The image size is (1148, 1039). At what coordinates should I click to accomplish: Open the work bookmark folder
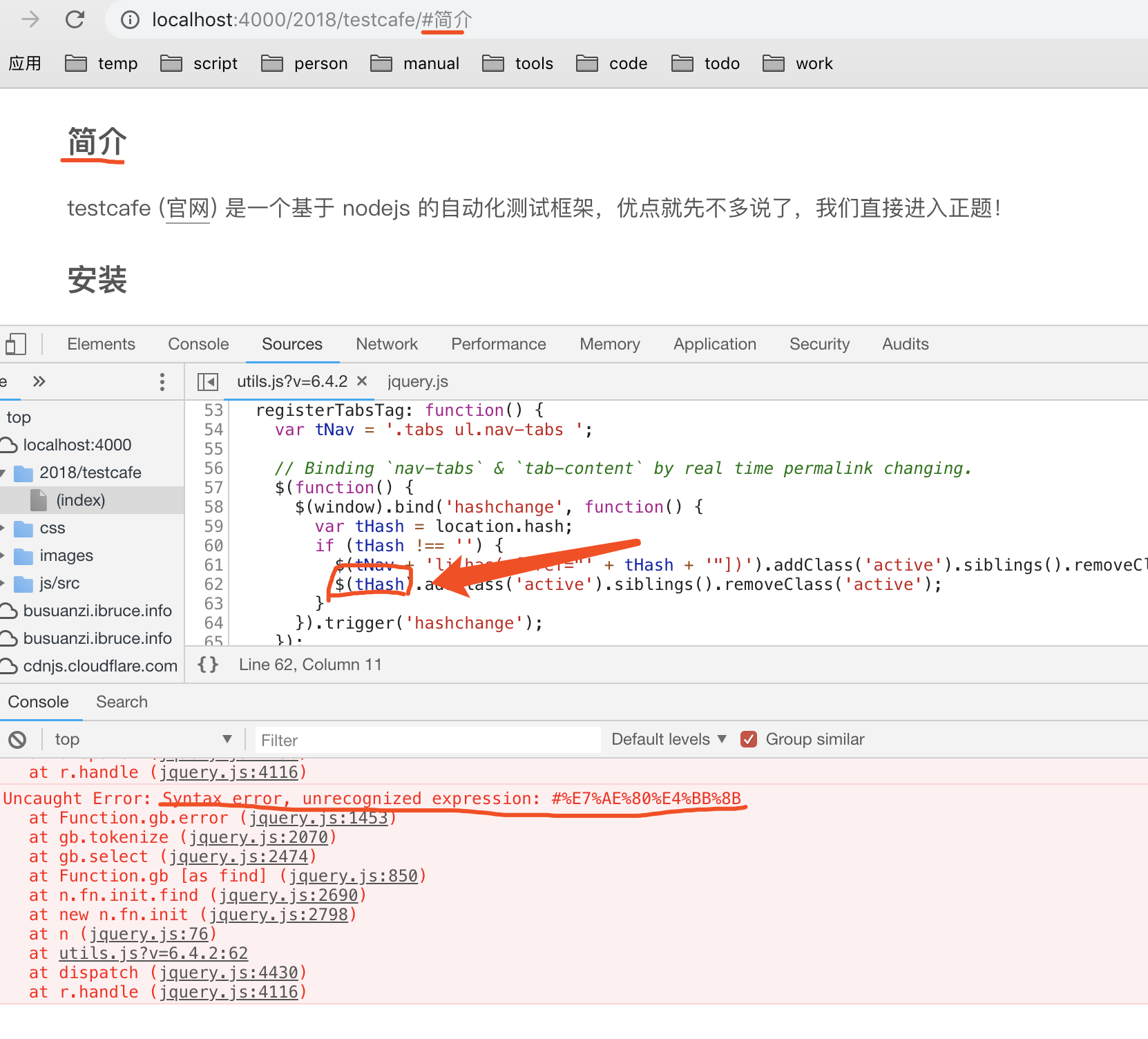[798, 64]
